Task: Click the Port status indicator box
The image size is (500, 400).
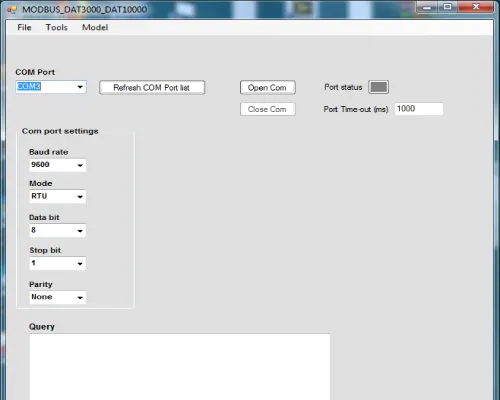Action: pos(379,87)
